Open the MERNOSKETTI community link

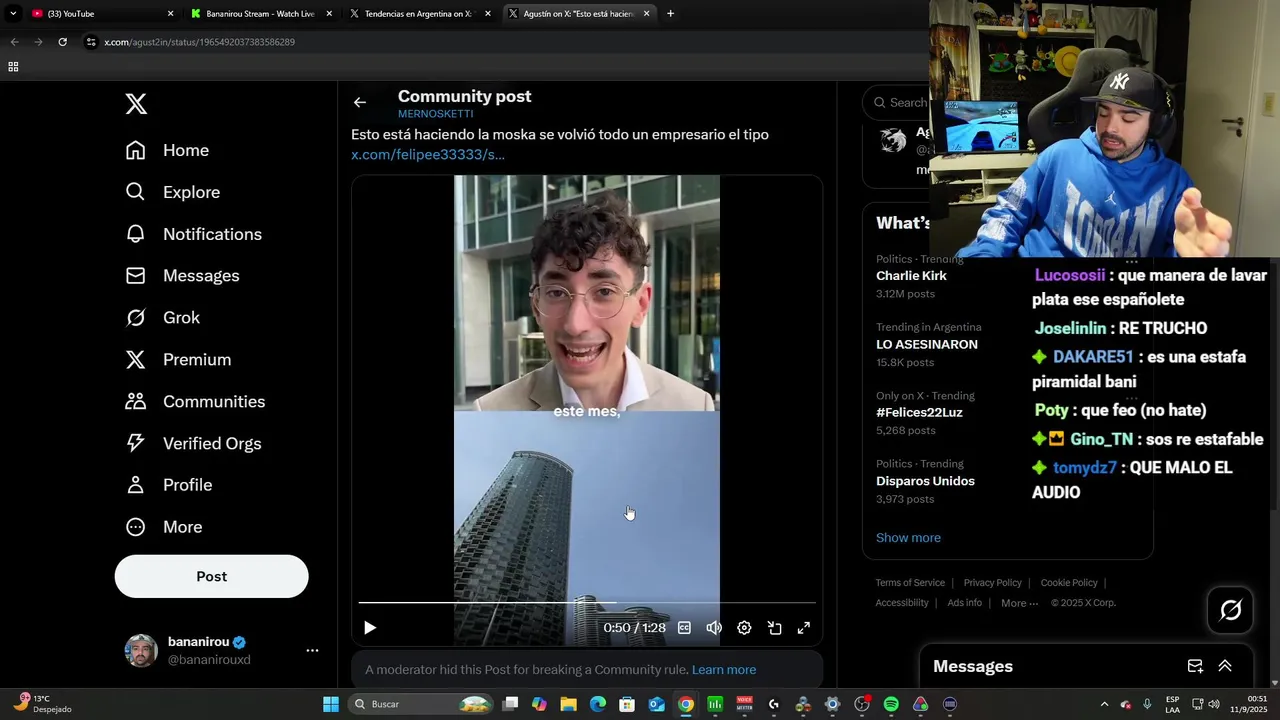click(435, 114)
